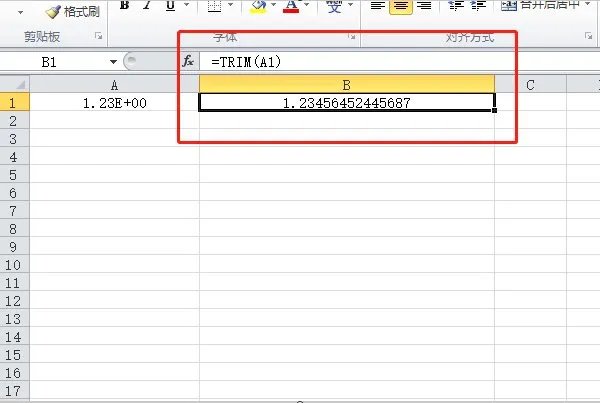This screenshot has height=403, width=600.
Task: Click the Insert Function fx icon
Action: pos(188,62)
